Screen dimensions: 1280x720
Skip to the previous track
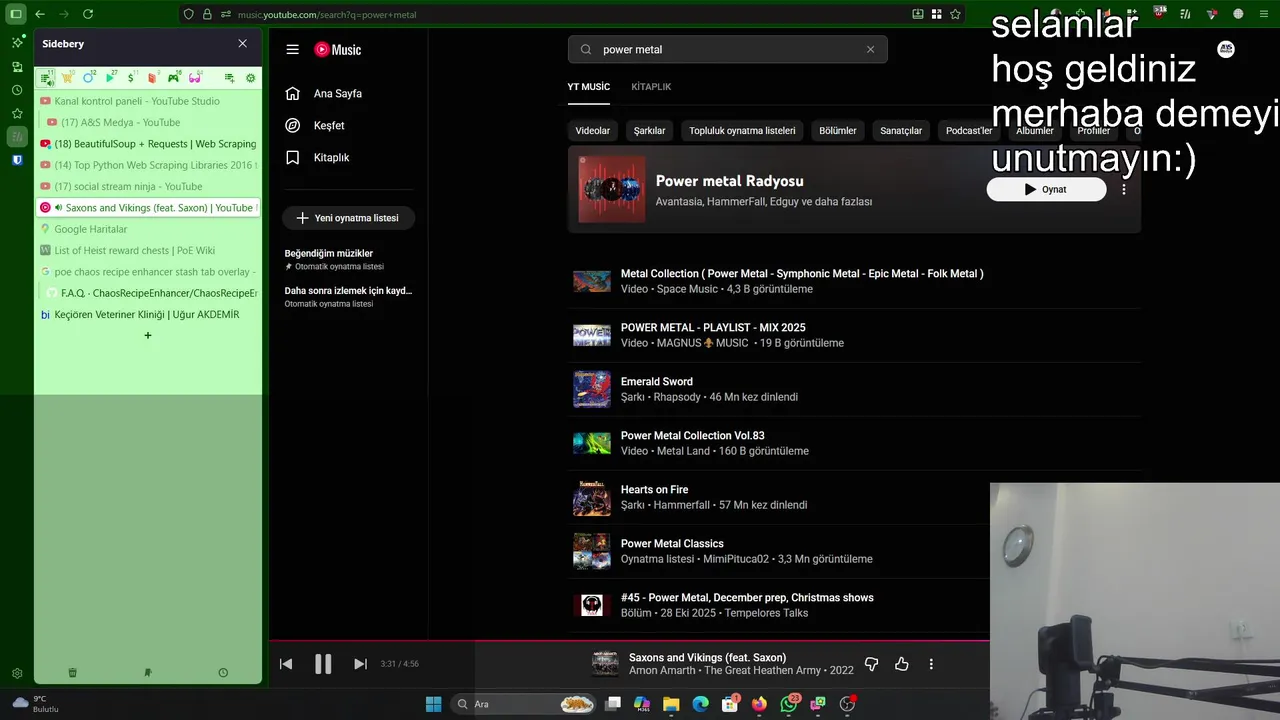pyautogui.click(x=286, y=664)
